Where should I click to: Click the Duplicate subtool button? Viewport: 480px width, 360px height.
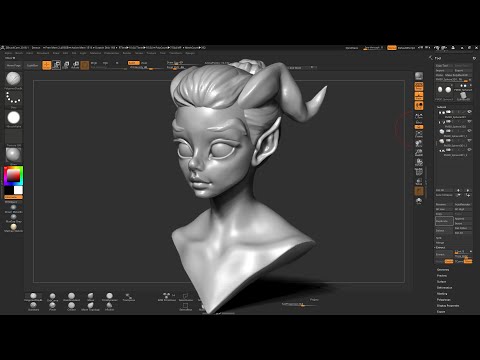coord(444,221)
